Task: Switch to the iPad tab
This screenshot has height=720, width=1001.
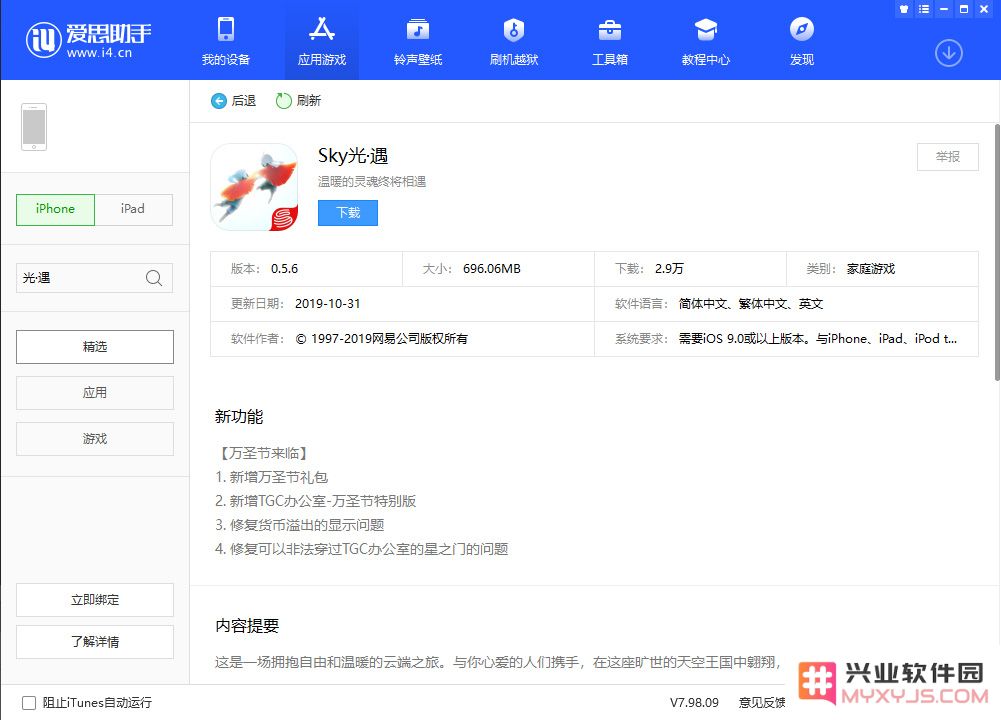Action: coord(133,209)
